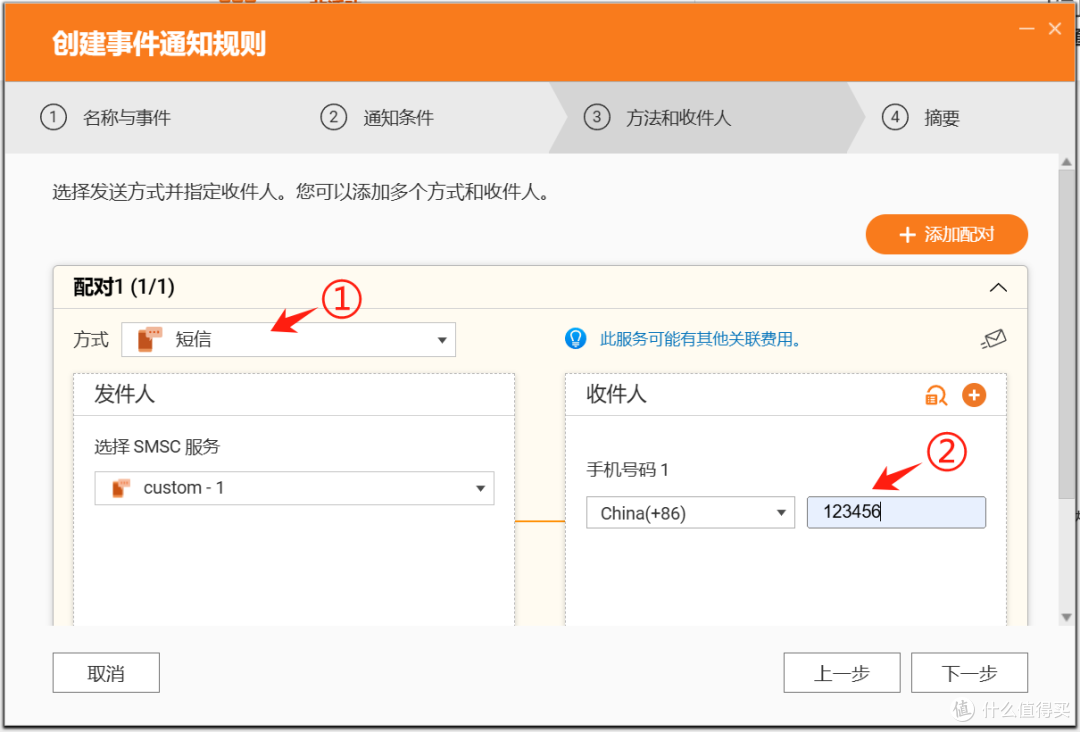
Task: Open the 方式 短信 dropdown
Action: (289, 339)
